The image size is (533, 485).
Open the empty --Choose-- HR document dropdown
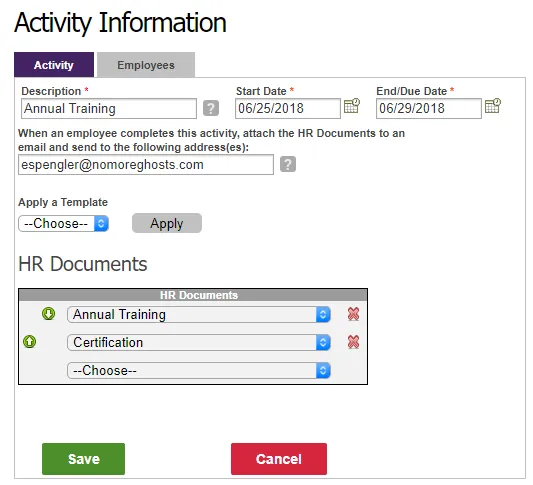pyautogui.click(x=199, y=370)
